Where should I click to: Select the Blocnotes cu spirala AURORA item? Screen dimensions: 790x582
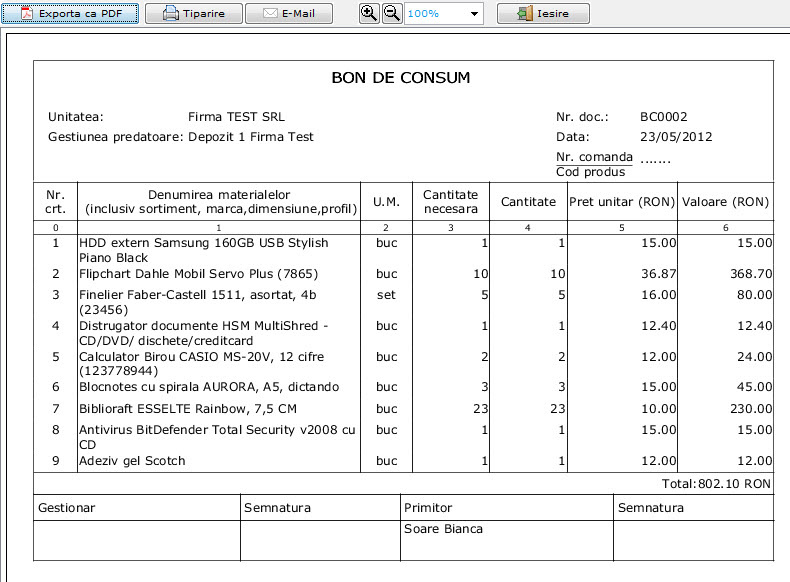209,387
